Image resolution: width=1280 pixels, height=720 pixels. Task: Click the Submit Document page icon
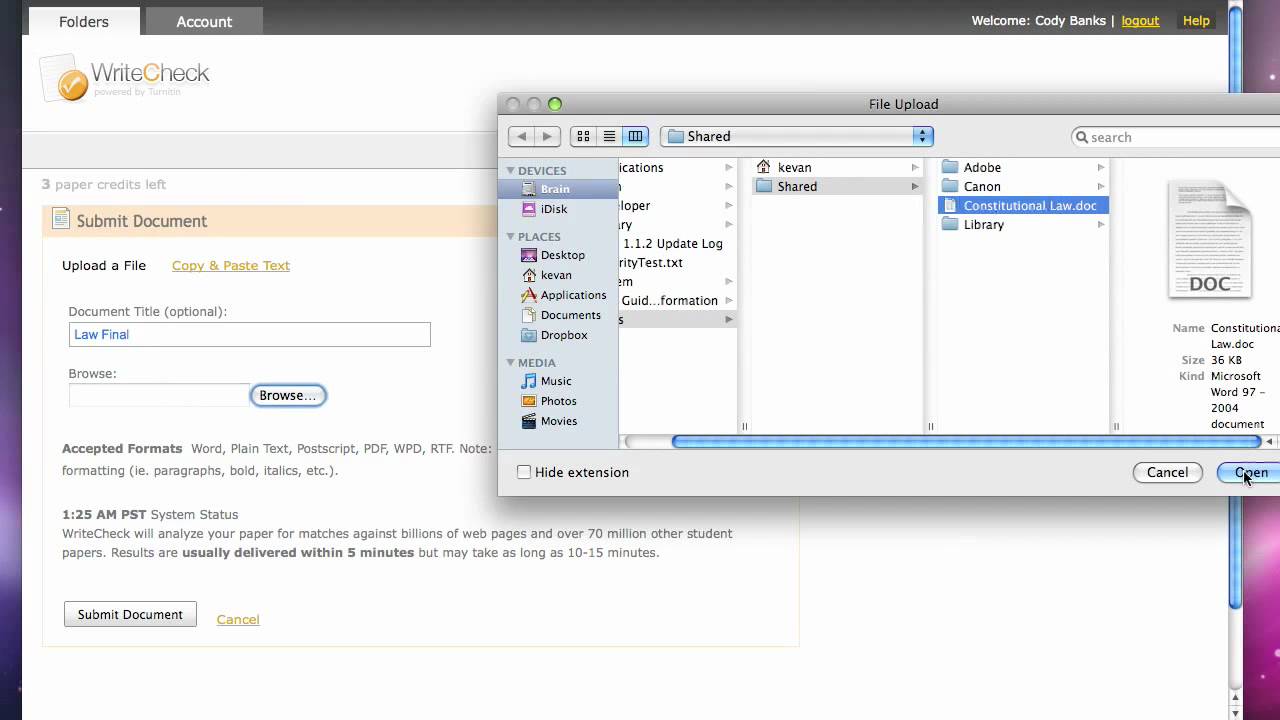[x=61, y=219]
